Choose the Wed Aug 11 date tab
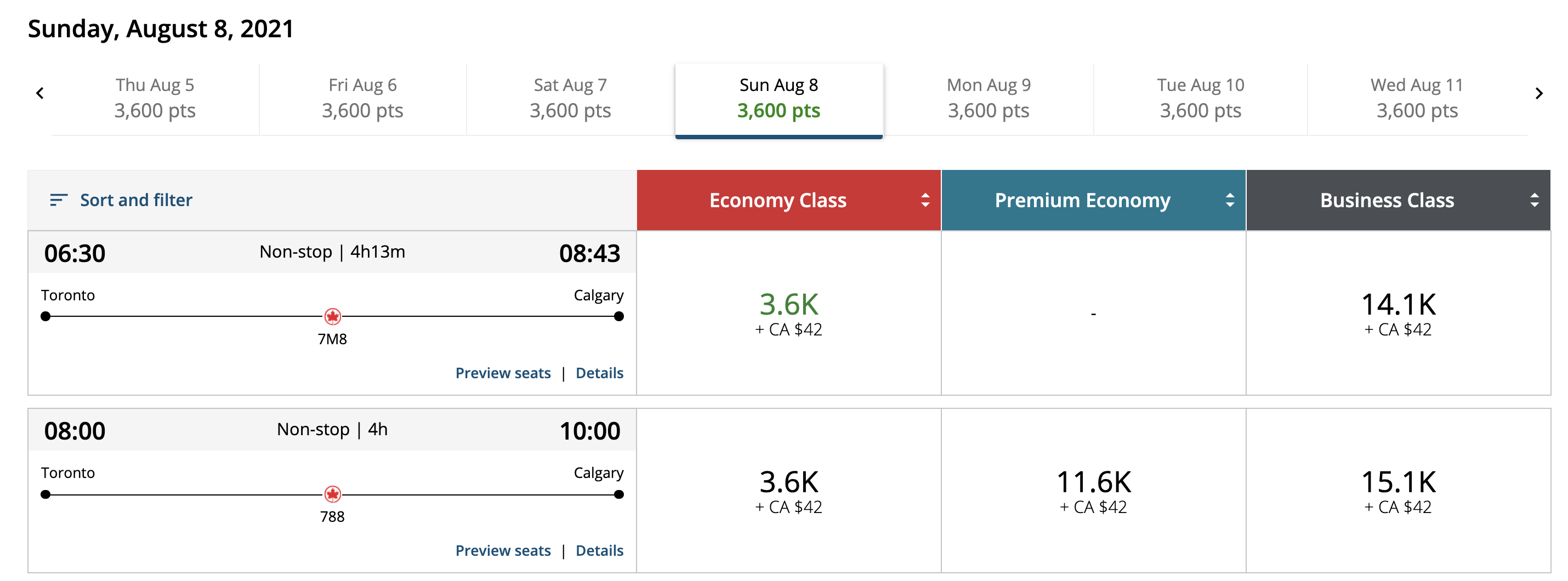Screen dimensions: 1568x581 (x=1417, y=98)
